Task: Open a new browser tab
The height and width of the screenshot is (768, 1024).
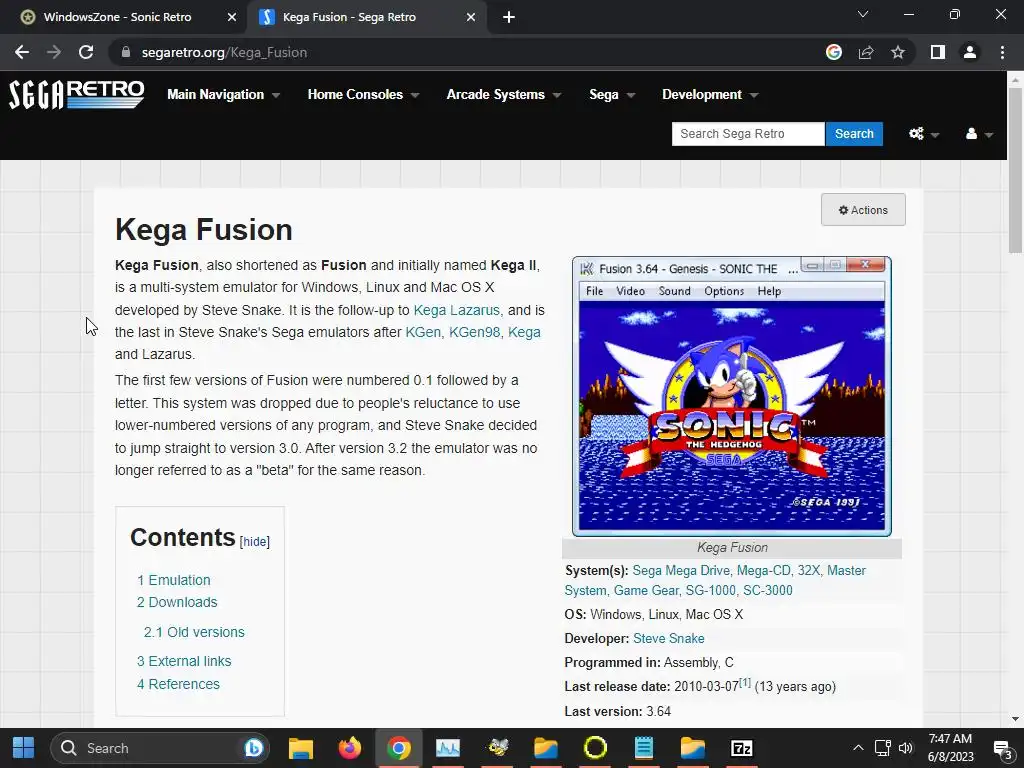Action: [509, 17]
